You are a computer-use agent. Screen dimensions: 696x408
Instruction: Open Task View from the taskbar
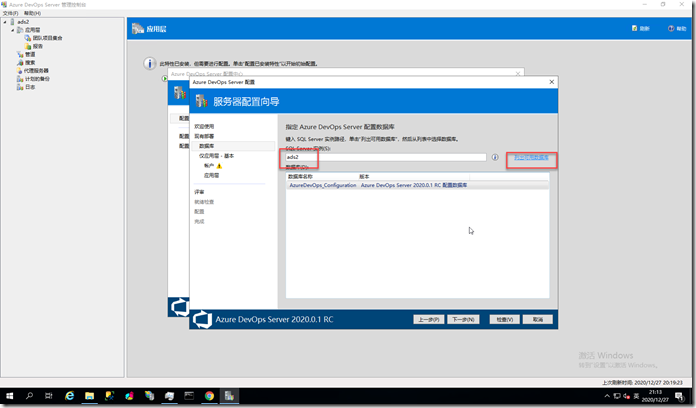(x=49, y=396)
